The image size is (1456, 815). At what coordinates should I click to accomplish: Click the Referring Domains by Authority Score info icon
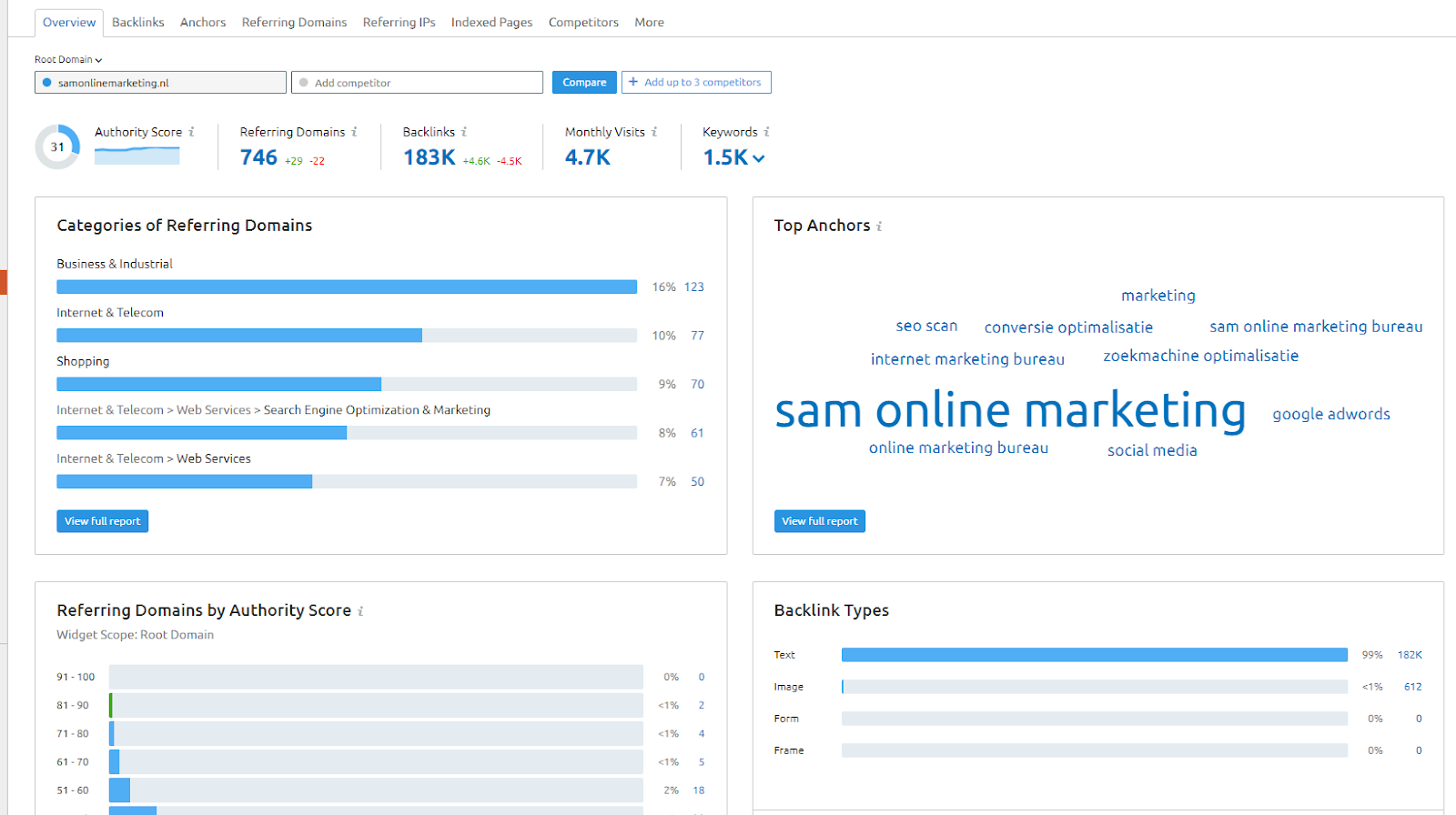click(x=360, y=611)
